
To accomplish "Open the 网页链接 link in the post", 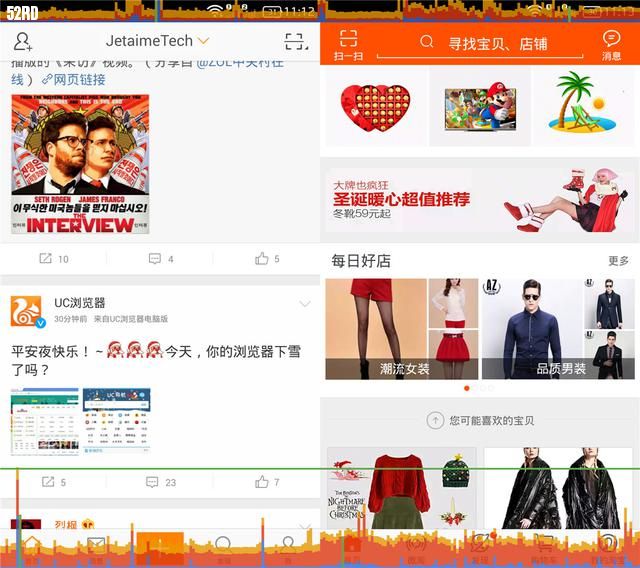I will pos(74,79).
